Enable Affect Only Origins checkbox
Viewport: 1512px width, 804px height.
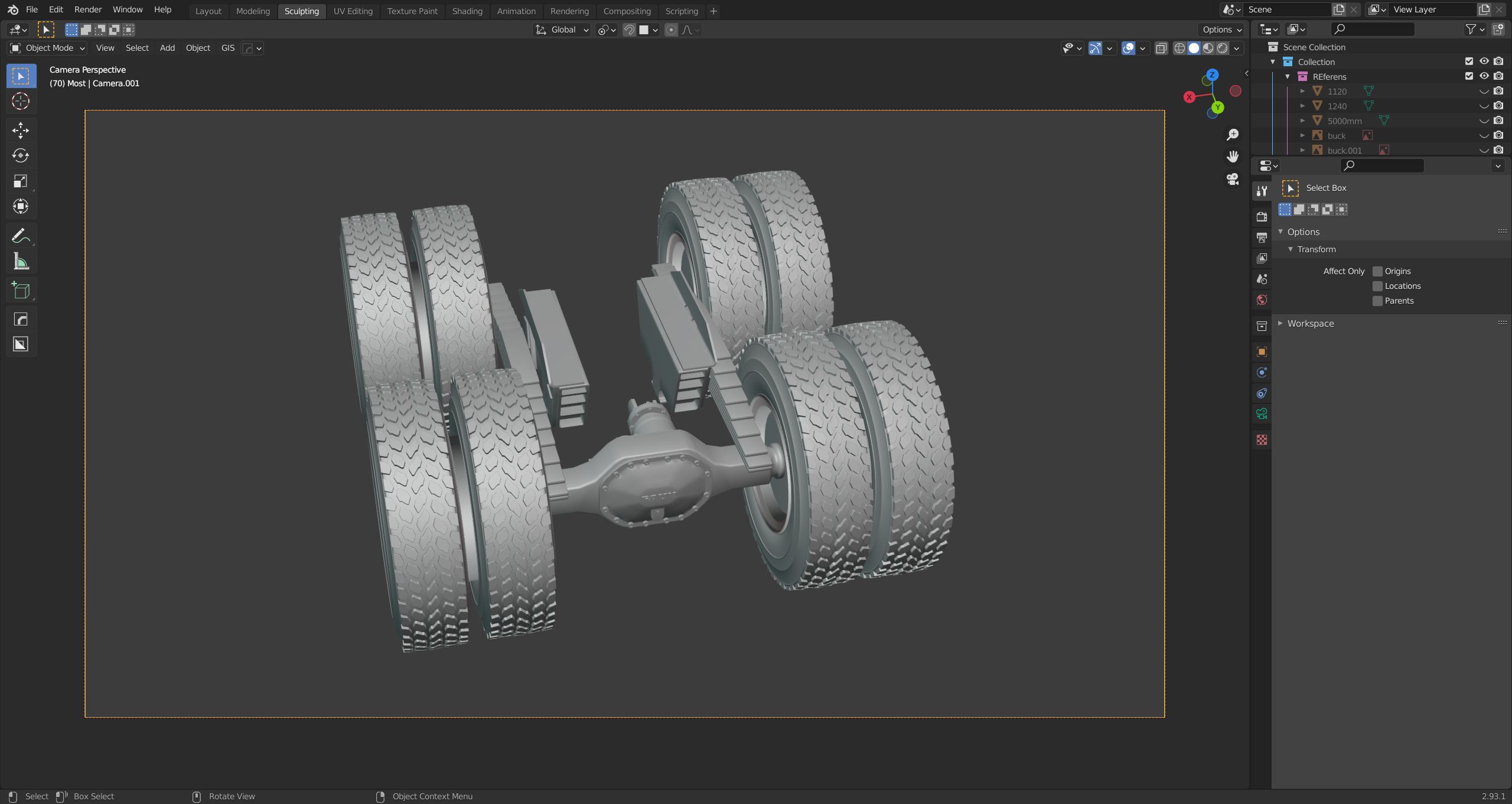coord(1377,271)
